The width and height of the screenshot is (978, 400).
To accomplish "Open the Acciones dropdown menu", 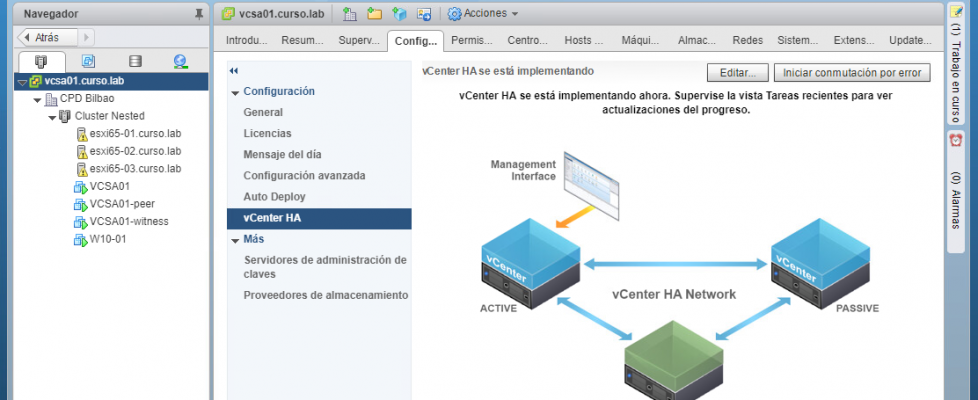I will (483, 14).
